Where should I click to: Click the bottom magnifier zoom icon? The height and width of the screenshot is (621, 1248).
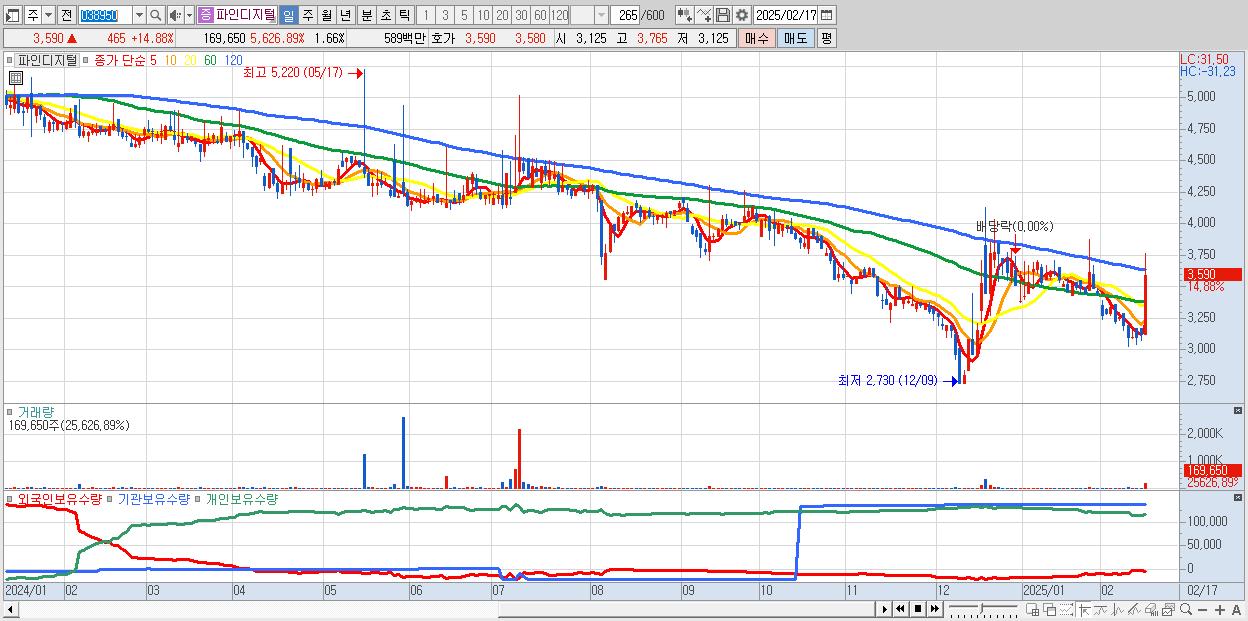pyautogui.click(x=1186, y=609)
